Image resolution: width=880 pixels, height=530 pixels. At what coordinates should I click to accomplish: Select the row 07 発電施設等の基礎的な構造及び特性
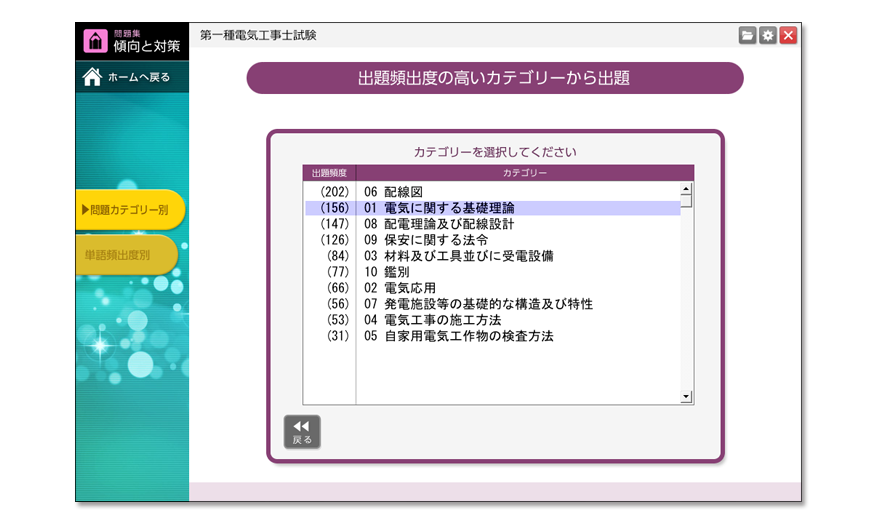pos(493,304)
